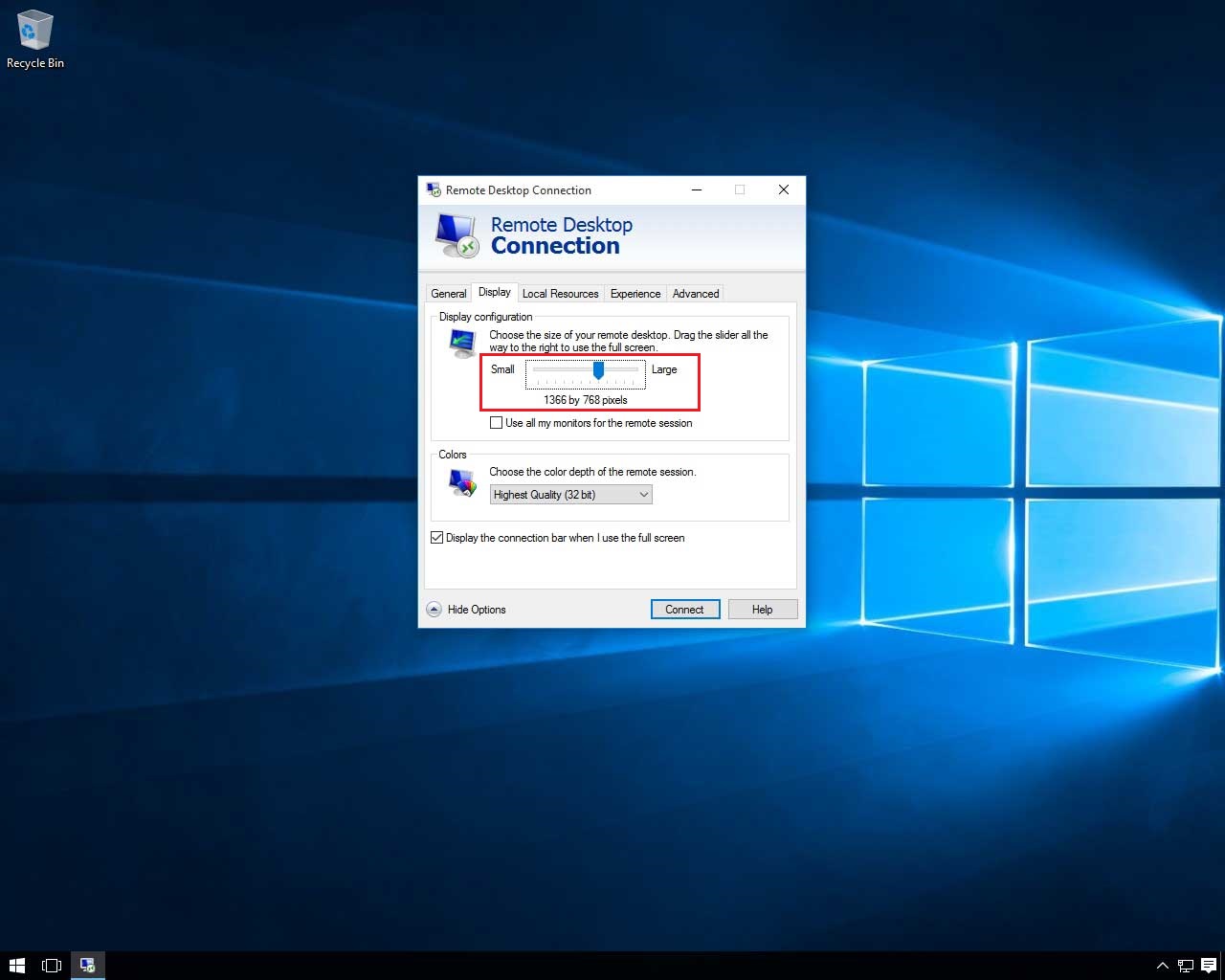Click Remote Desktop Connection taskbar icon
1225x980 pixels.
87,966
